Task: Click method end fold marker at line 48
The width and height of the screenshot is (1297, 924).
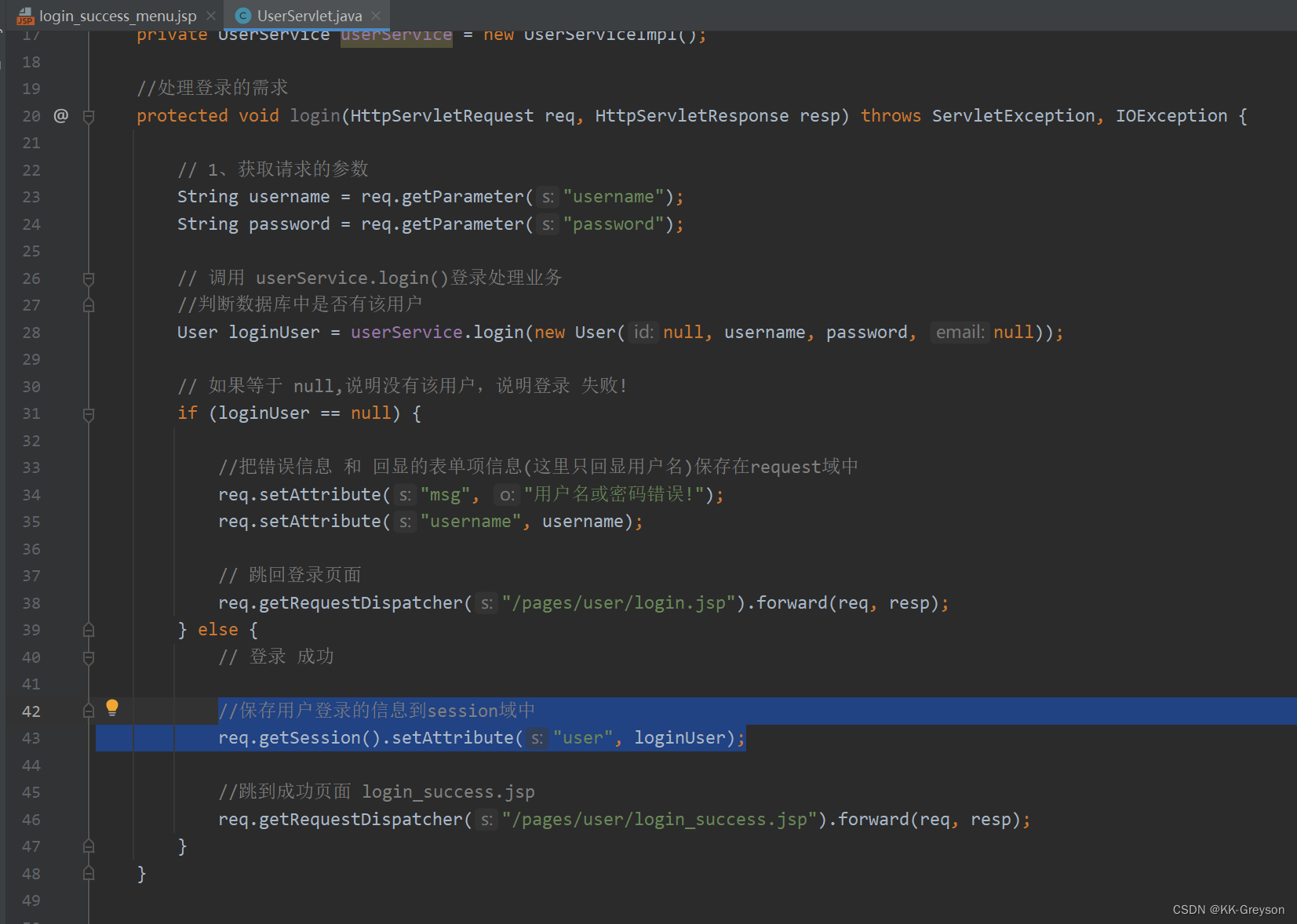Action: click(x=89, y=873)
